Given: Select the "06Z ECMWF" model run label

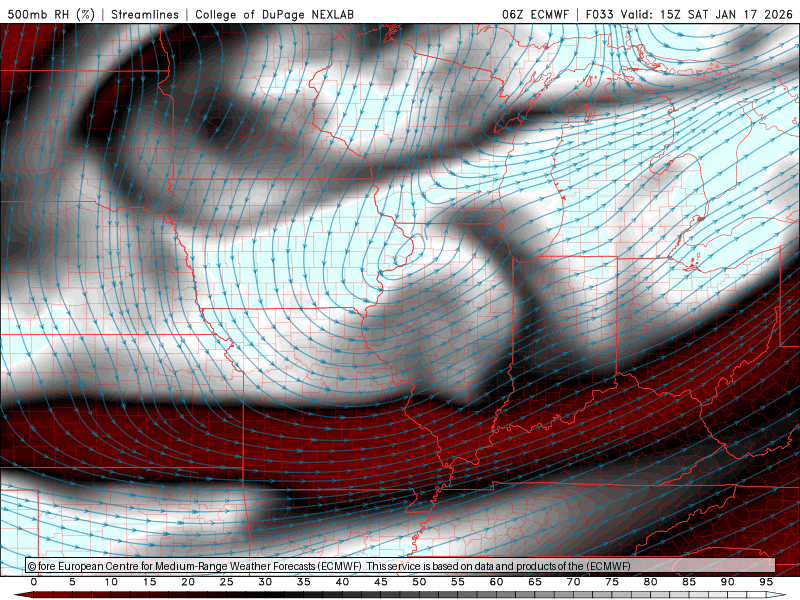Looking at the screenshot, I should coord(535,14).
